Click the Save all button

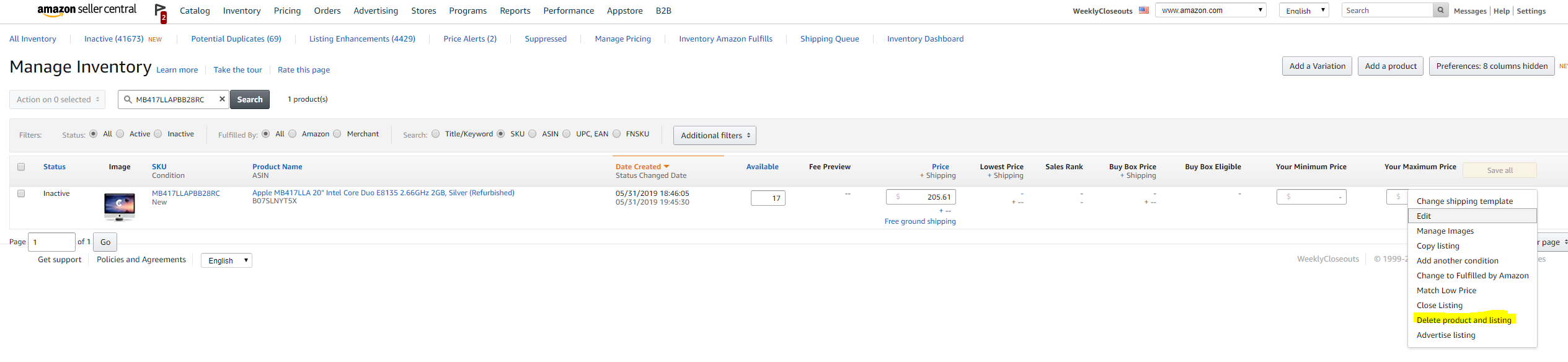pos(1499,170)
